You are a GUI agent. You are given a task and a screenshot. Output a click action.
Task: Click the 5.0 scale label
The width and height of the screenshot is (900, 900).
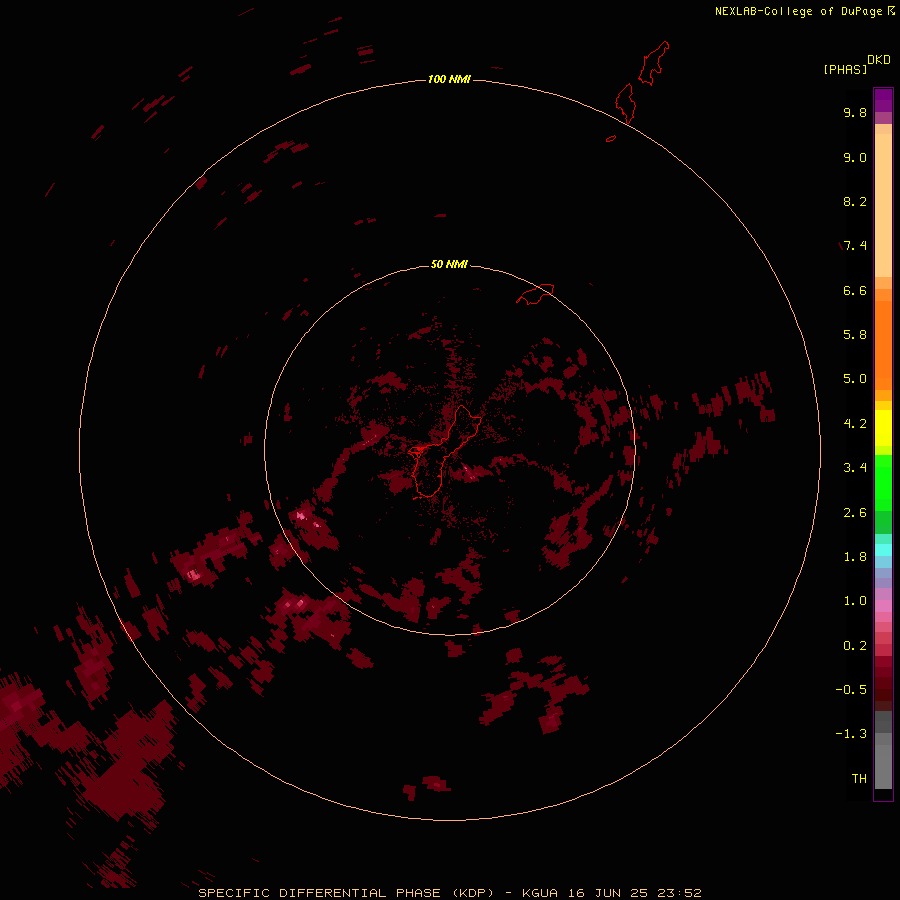pyautogui.click(x=855, y=379)
